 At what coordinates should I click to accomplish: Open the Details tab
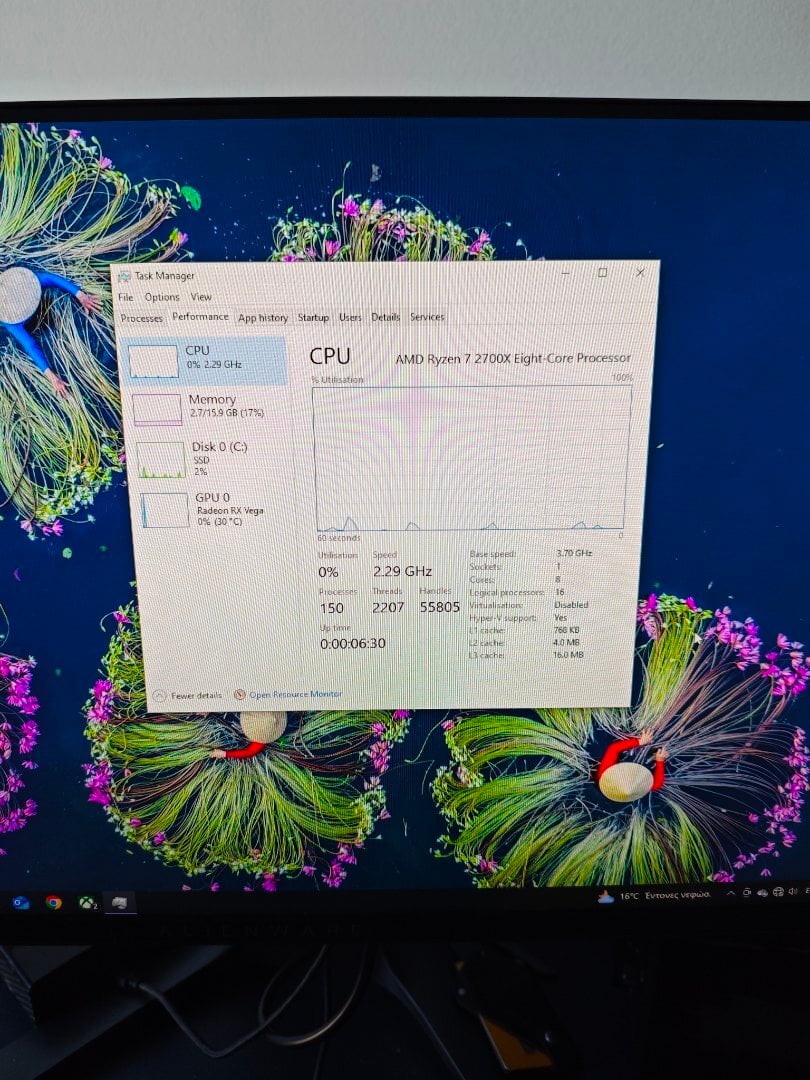point(385,318)
